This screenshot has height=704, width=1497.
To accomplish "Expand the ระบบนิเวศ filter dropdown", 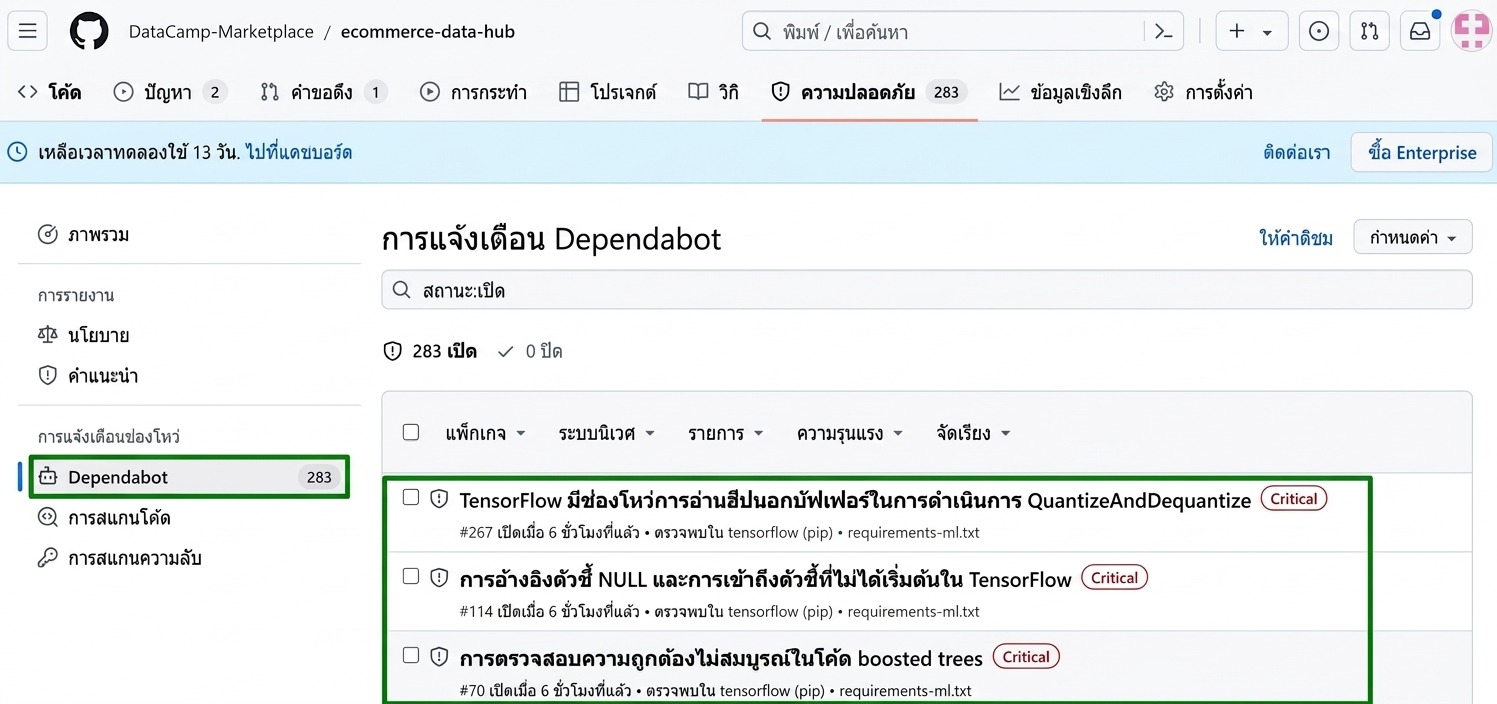I will pos(607,433).
